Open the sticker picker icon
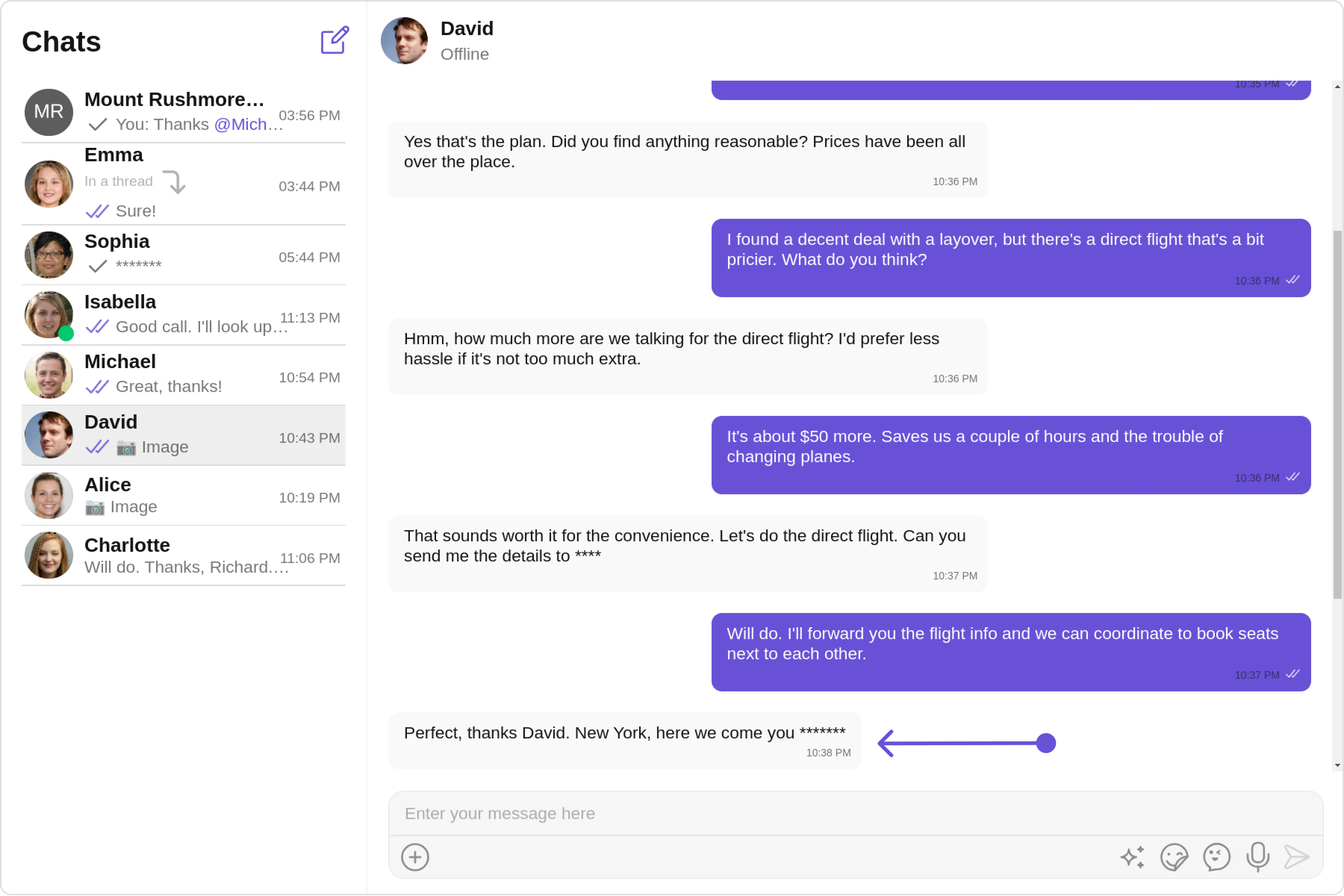 [1174, 856]
